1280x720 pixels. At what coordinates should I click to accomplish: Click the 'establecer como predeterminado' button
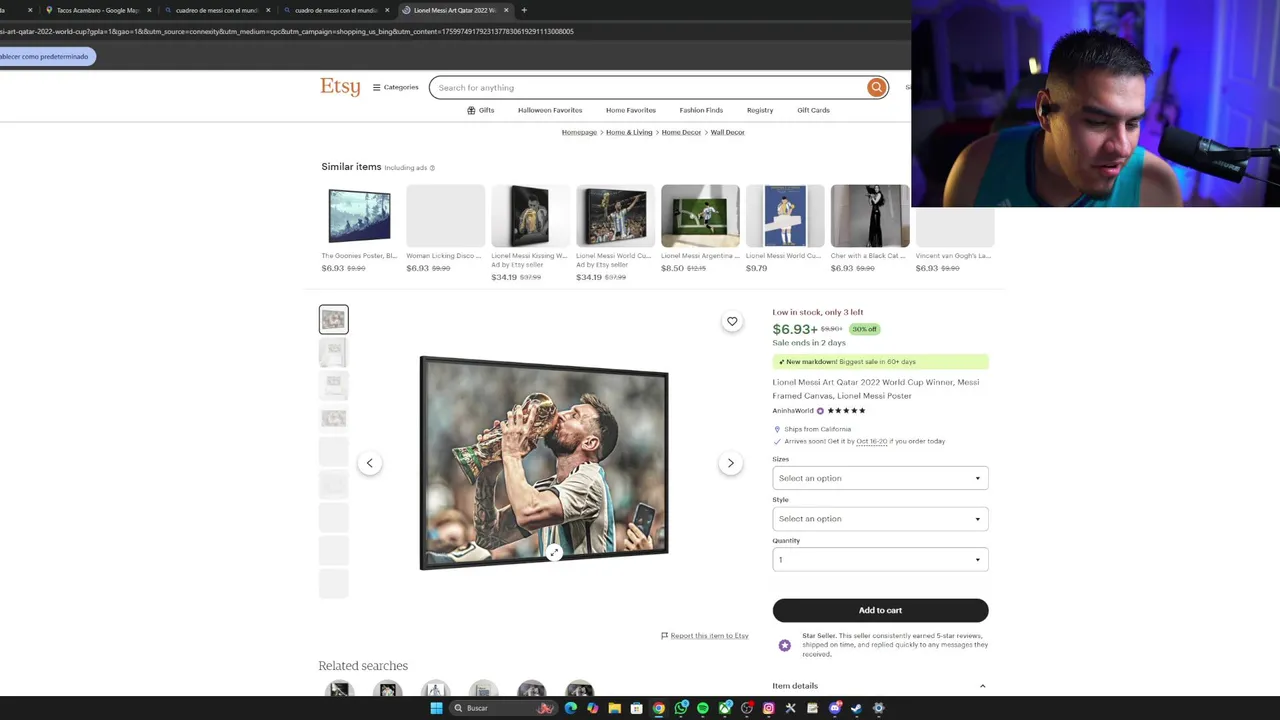click(46, 56)
